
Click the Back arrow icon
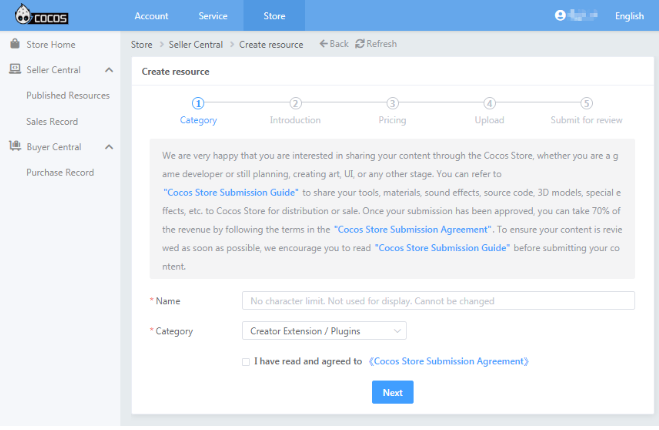click(323, 43)
